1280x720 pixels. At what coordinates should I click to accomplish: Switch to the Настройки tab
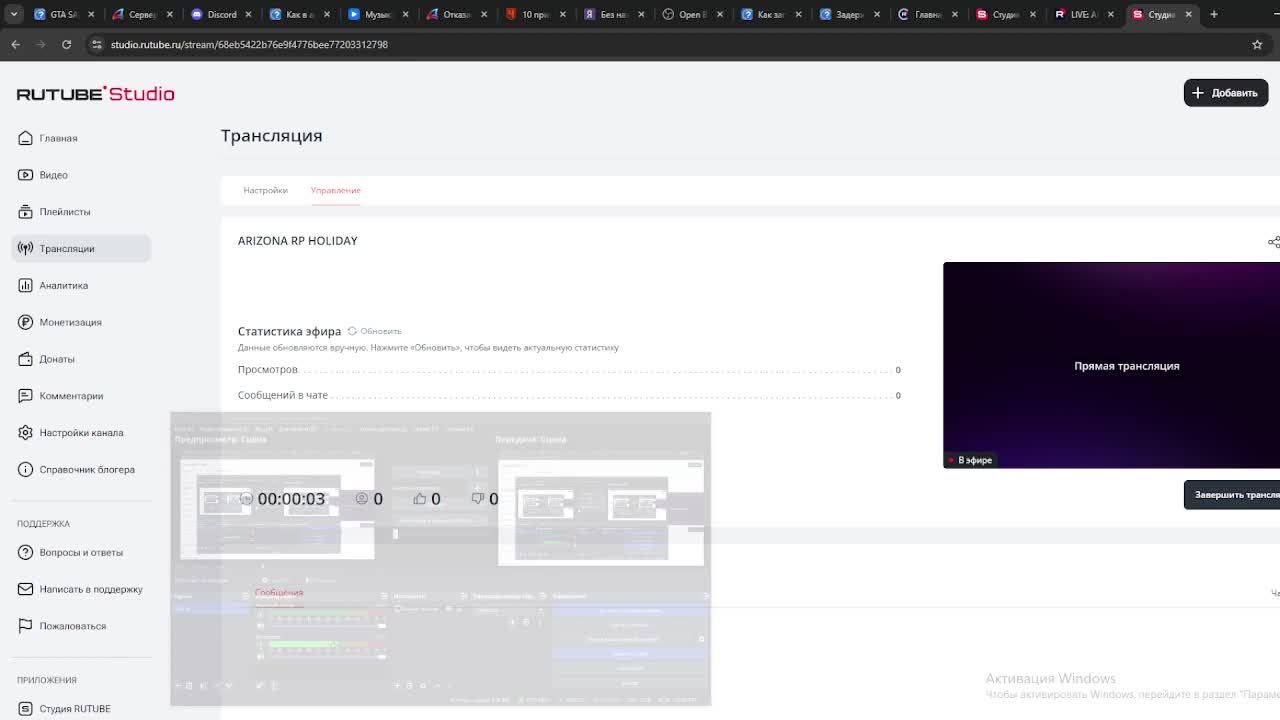(265, 190)
